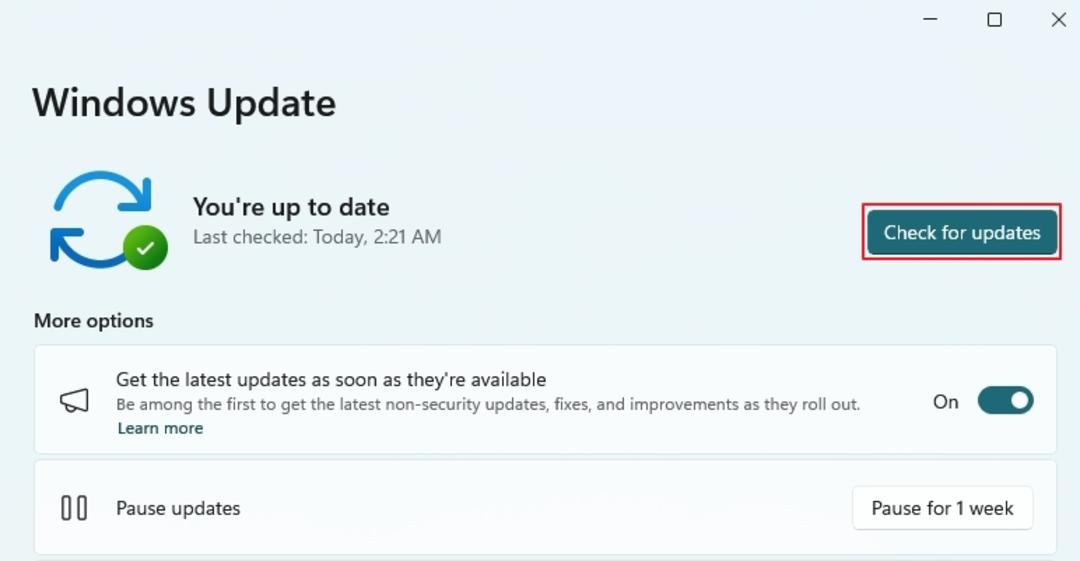This screenshot has width=1080, height=561.
Task: Click the megaphone icon beside latest updates
Action: point(74,400)
